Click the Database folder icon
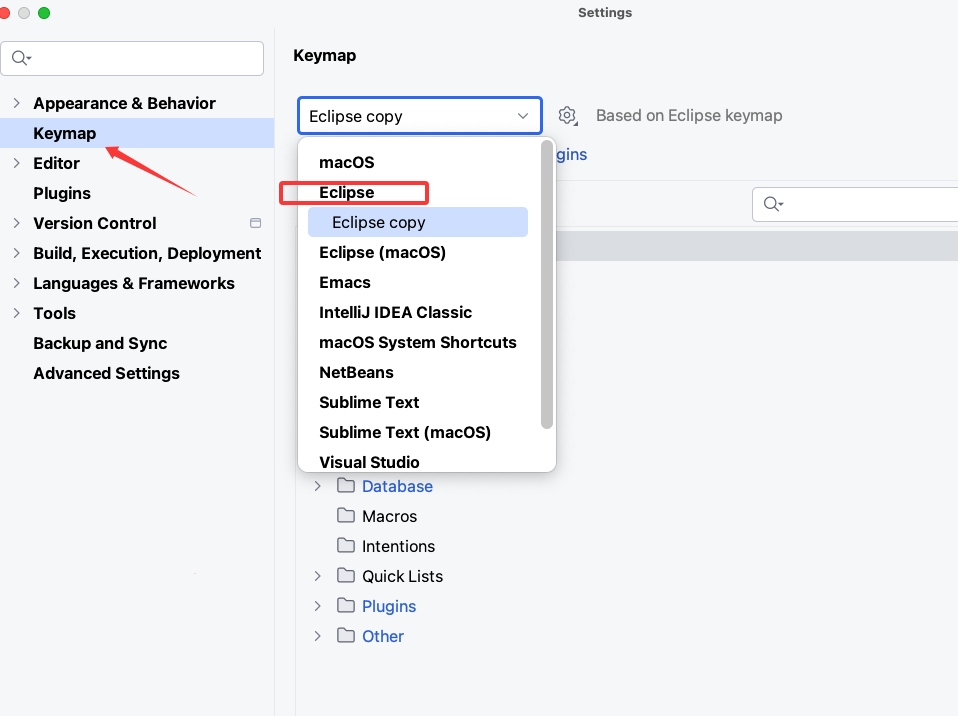 [346, 486]
